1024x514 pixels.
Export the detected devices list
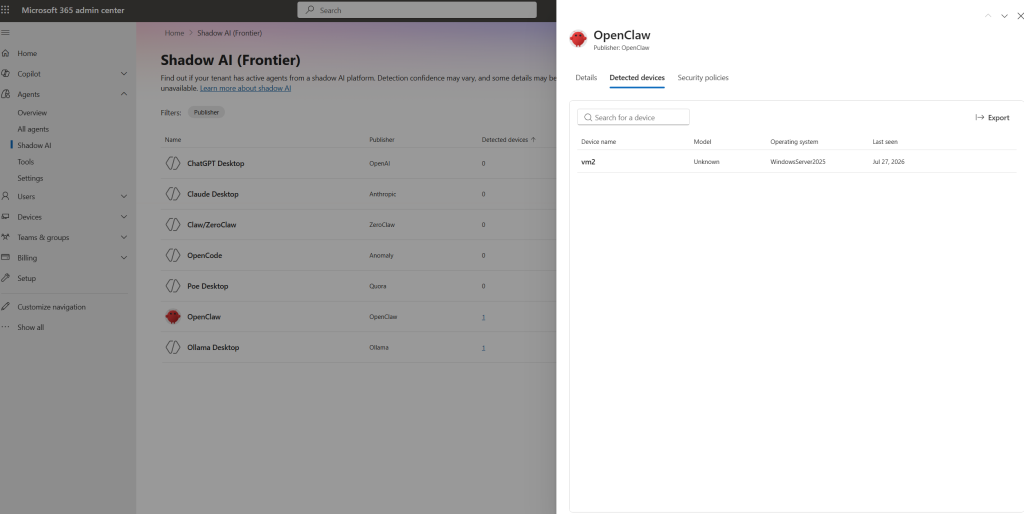point(992,118)
